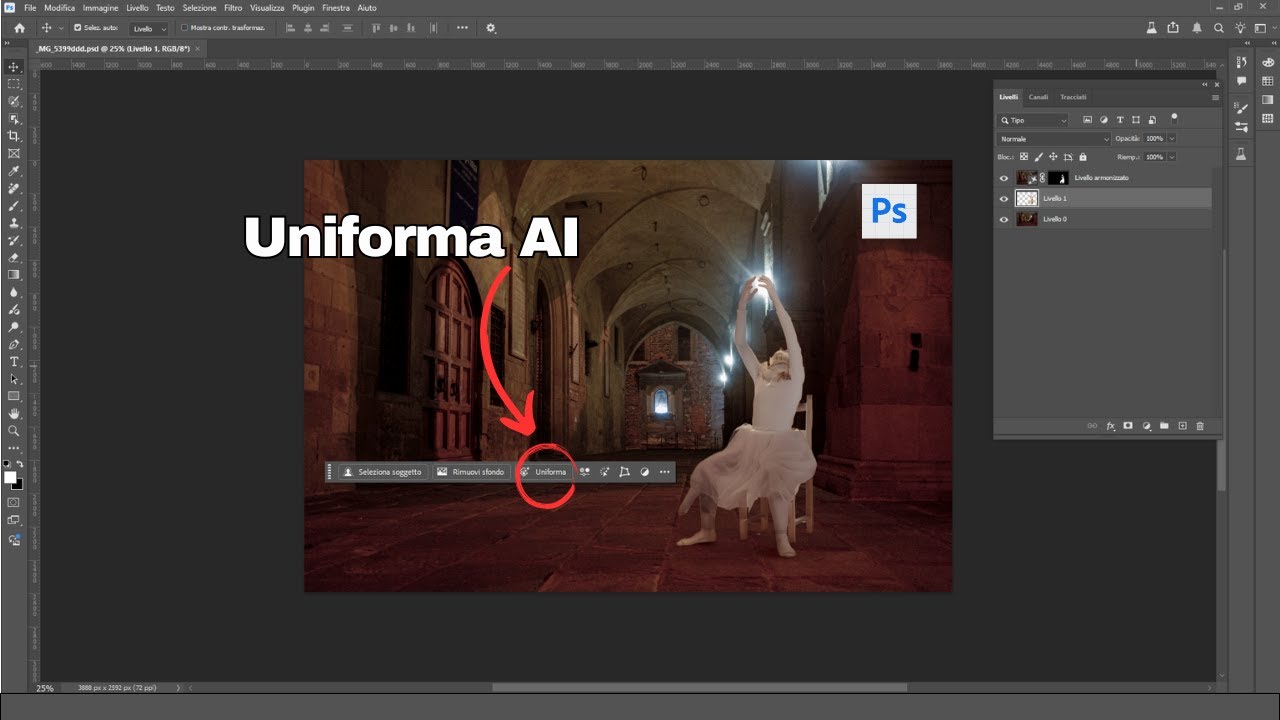The width and height of the screenshot is (1280, 720).
Task: Open the Tipo layer filter dropdown
Action: click(1033, 120)
